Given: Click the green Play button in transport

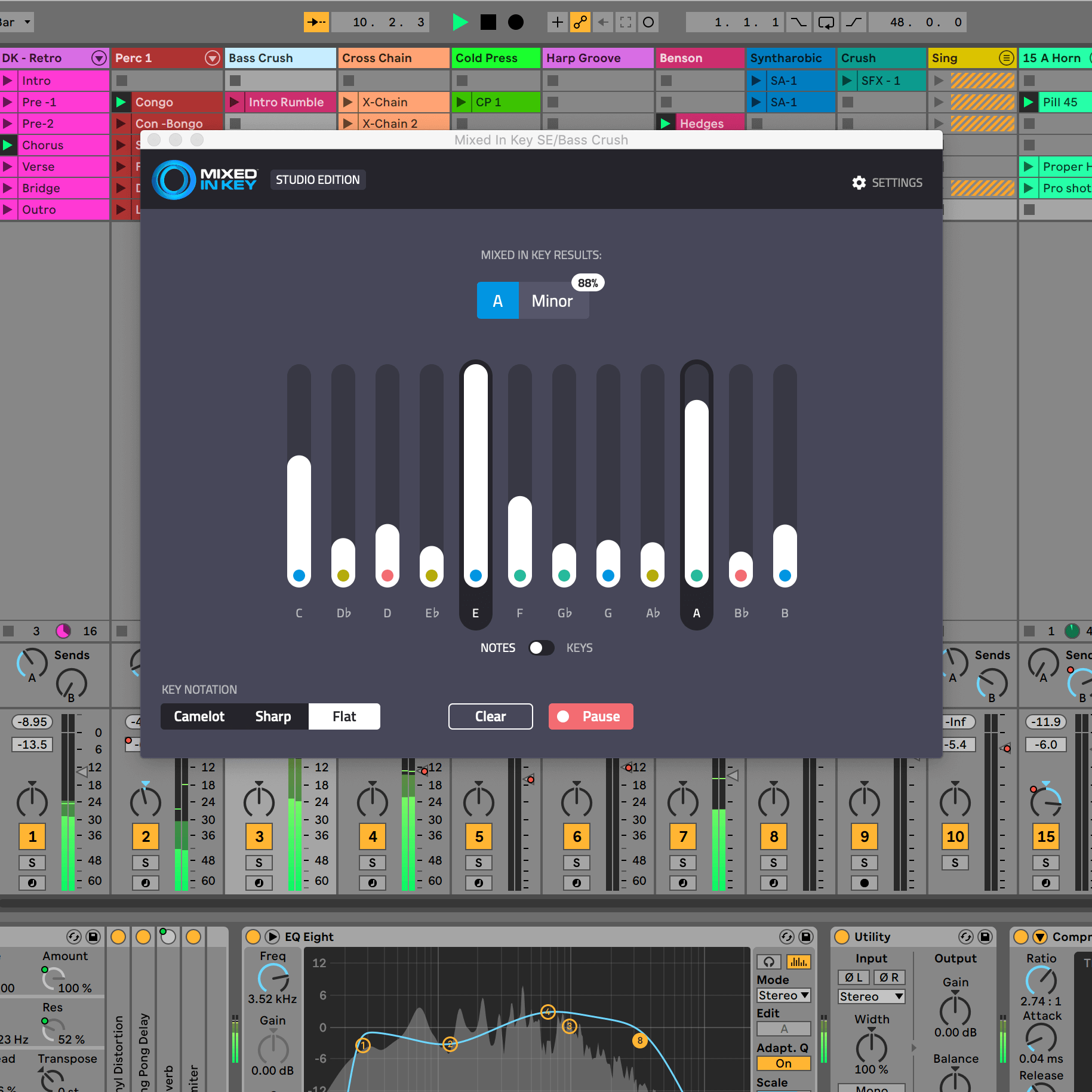Looking at the screenshot, I should (x=459, y=22).
